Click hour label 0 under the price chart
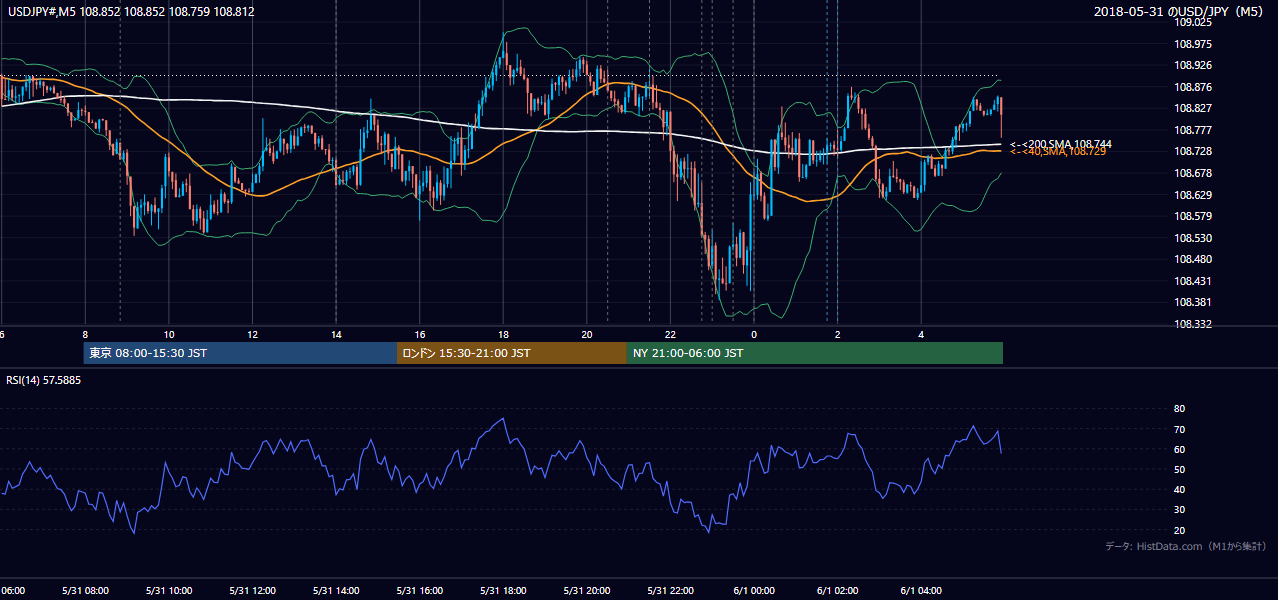 [754, 335]
